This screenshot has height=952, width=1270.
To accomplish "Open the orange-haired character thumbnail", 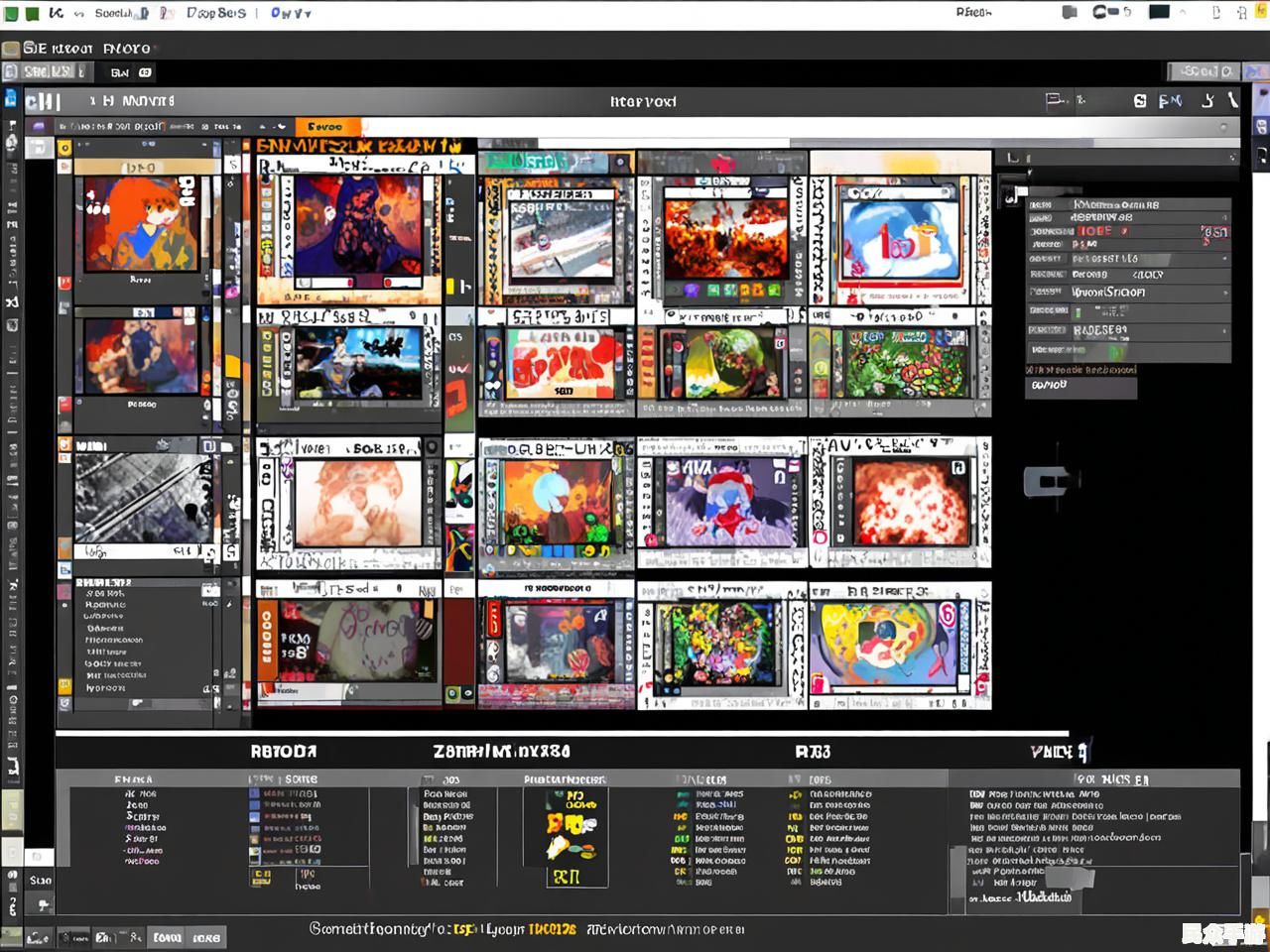I will point(141,224).
